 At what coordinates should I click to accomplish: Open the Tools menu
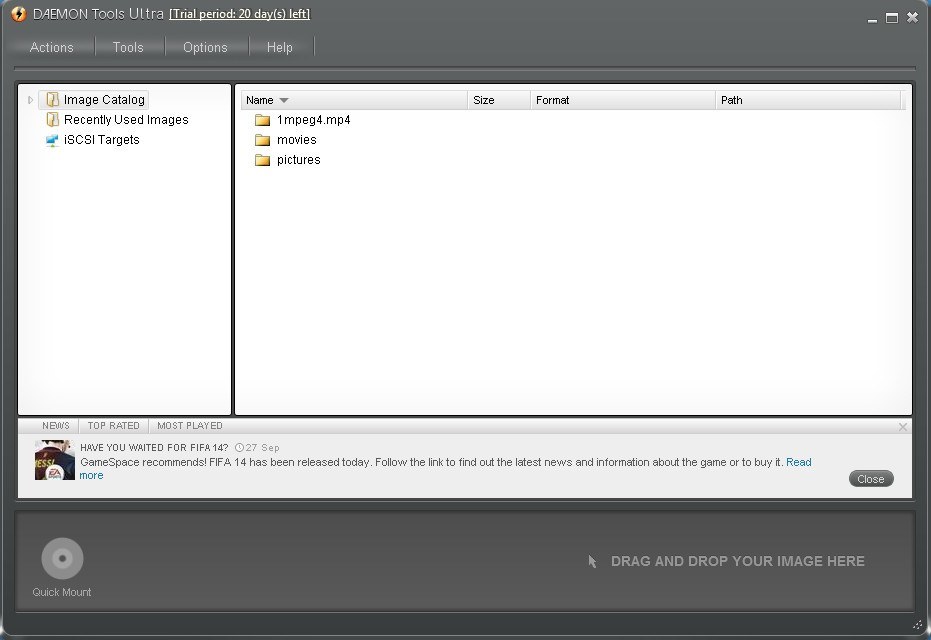[x=128, y=47]
